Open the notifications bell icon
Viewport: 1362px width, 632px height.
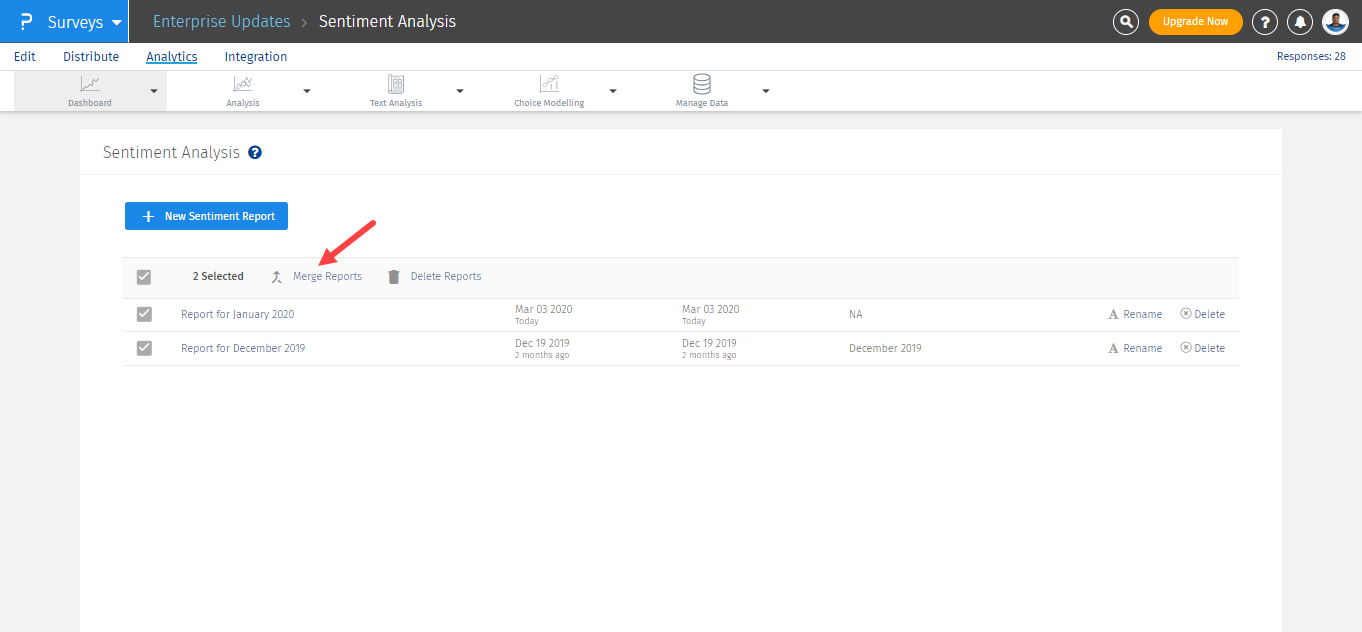(1300, 21)
